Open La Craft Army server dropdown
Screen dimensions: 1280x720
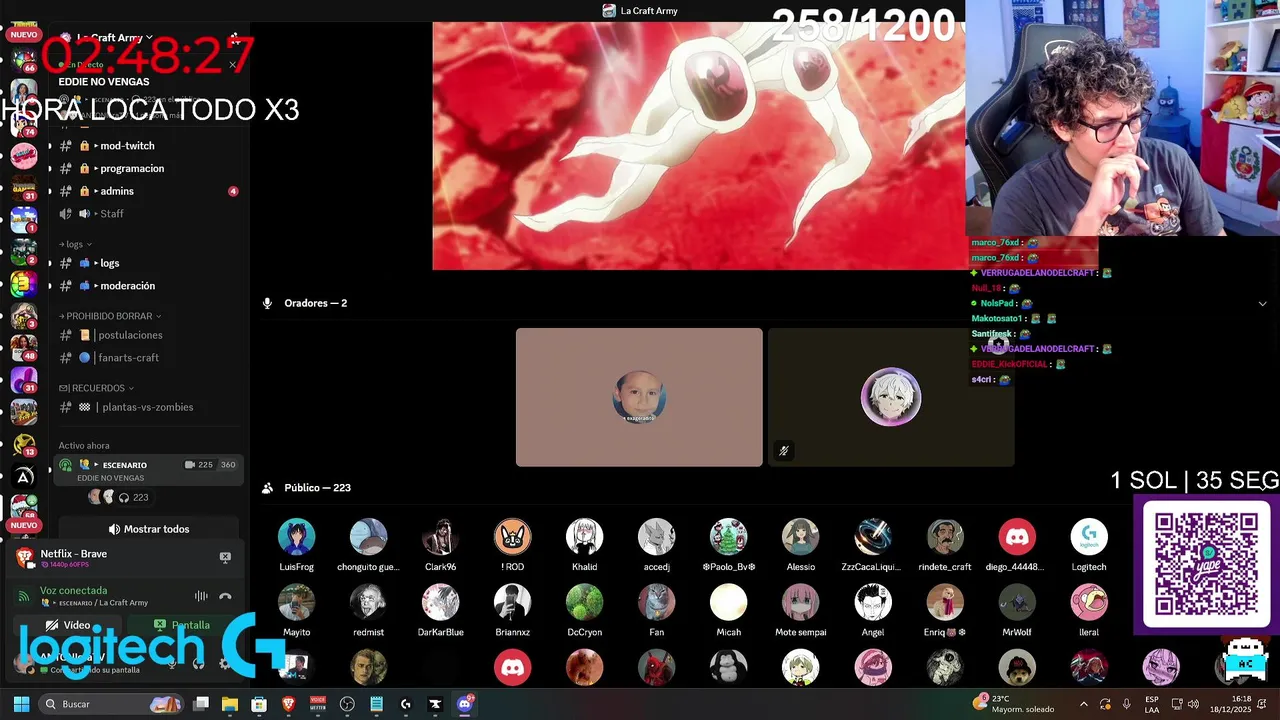(115, 38)
